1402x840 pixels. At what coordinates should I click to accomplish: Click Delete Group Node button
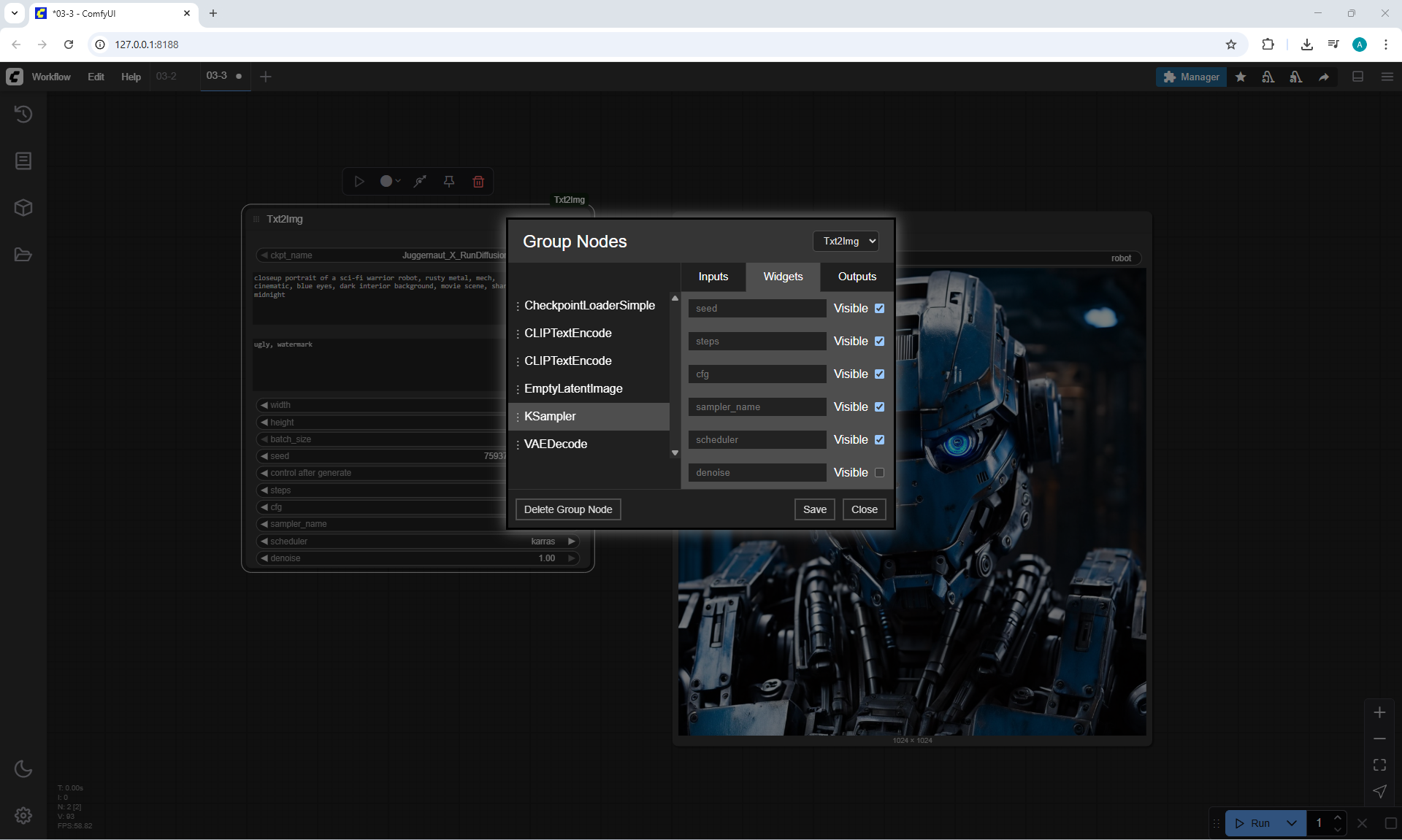click(567, 509)
